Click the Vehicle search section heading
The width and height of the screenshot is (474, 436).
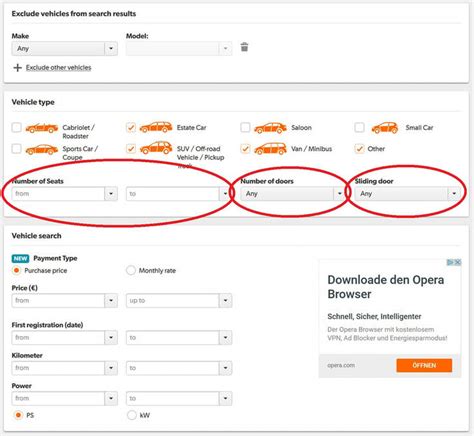36,236
